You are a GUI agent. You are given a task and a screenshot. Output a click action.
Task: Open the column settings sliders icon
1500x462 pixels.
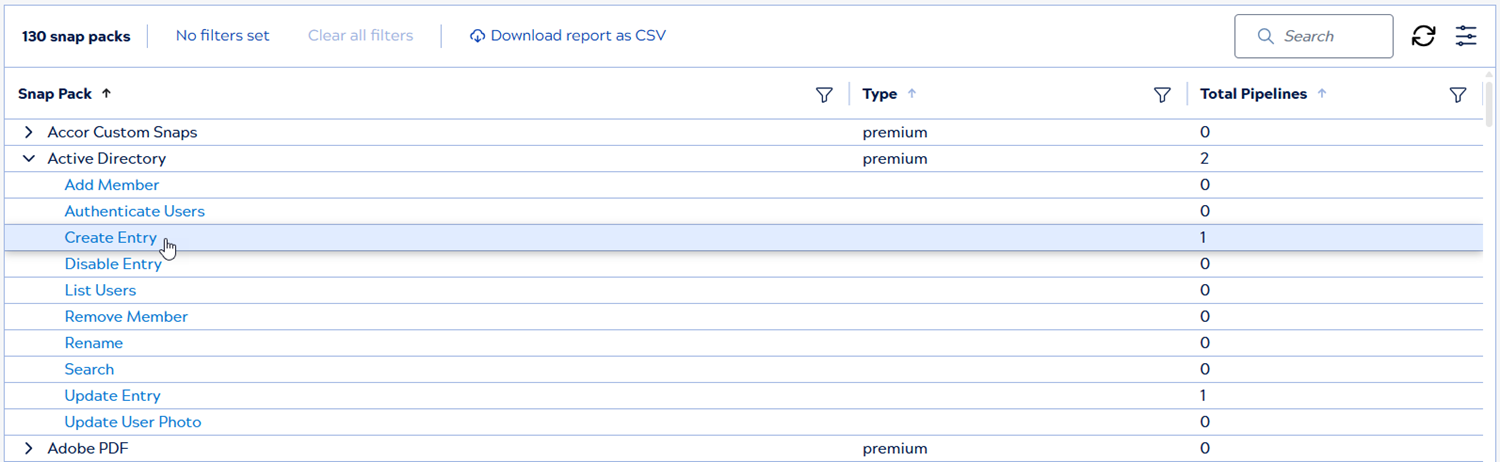point(1466,36)
